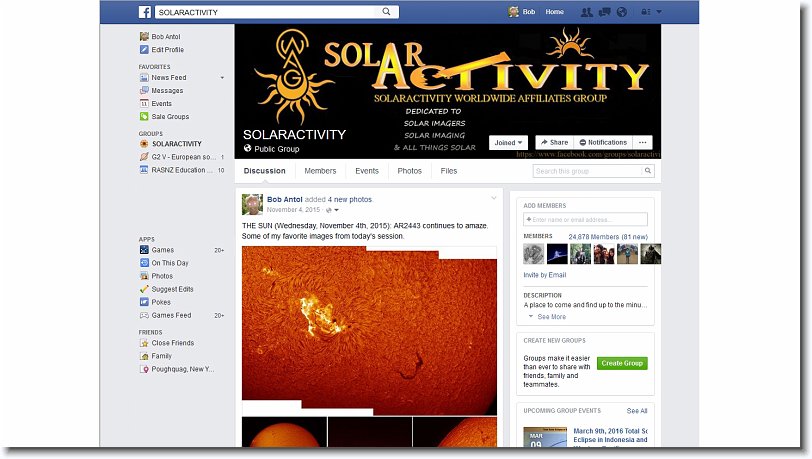Open the March 9th Total Solar Eclipse event

(x=611, y=435)
